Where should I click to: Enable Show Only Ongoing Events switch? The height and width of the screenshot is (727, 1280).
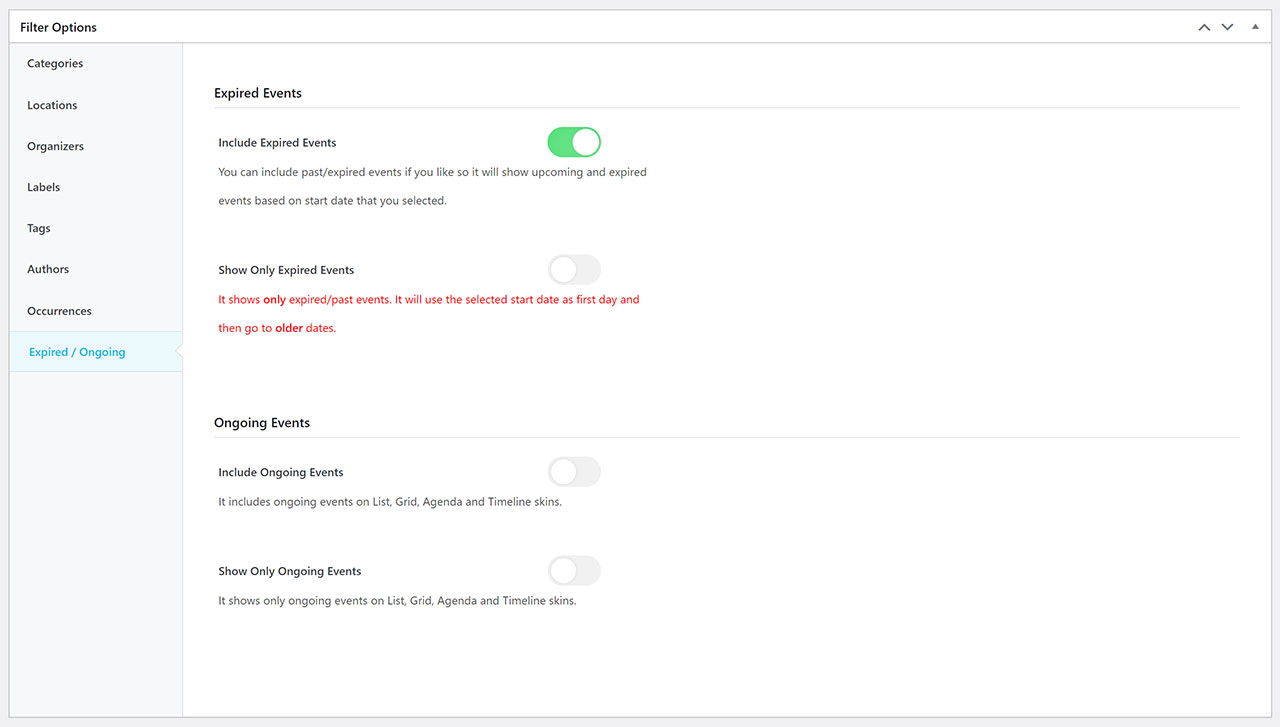click(574, 571)
